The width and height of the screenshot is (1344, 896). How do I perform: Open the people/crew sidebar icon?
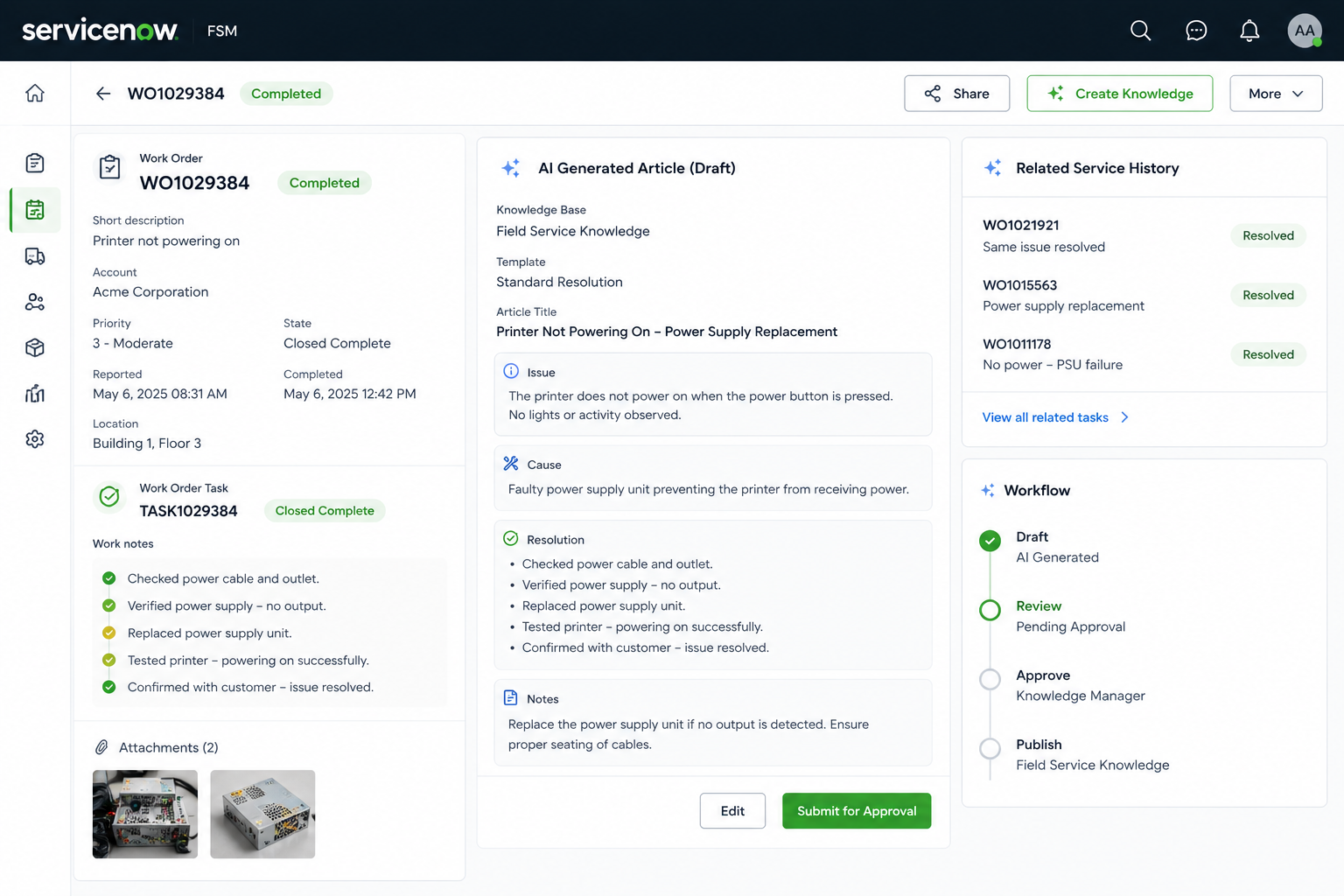coord(35,302)
